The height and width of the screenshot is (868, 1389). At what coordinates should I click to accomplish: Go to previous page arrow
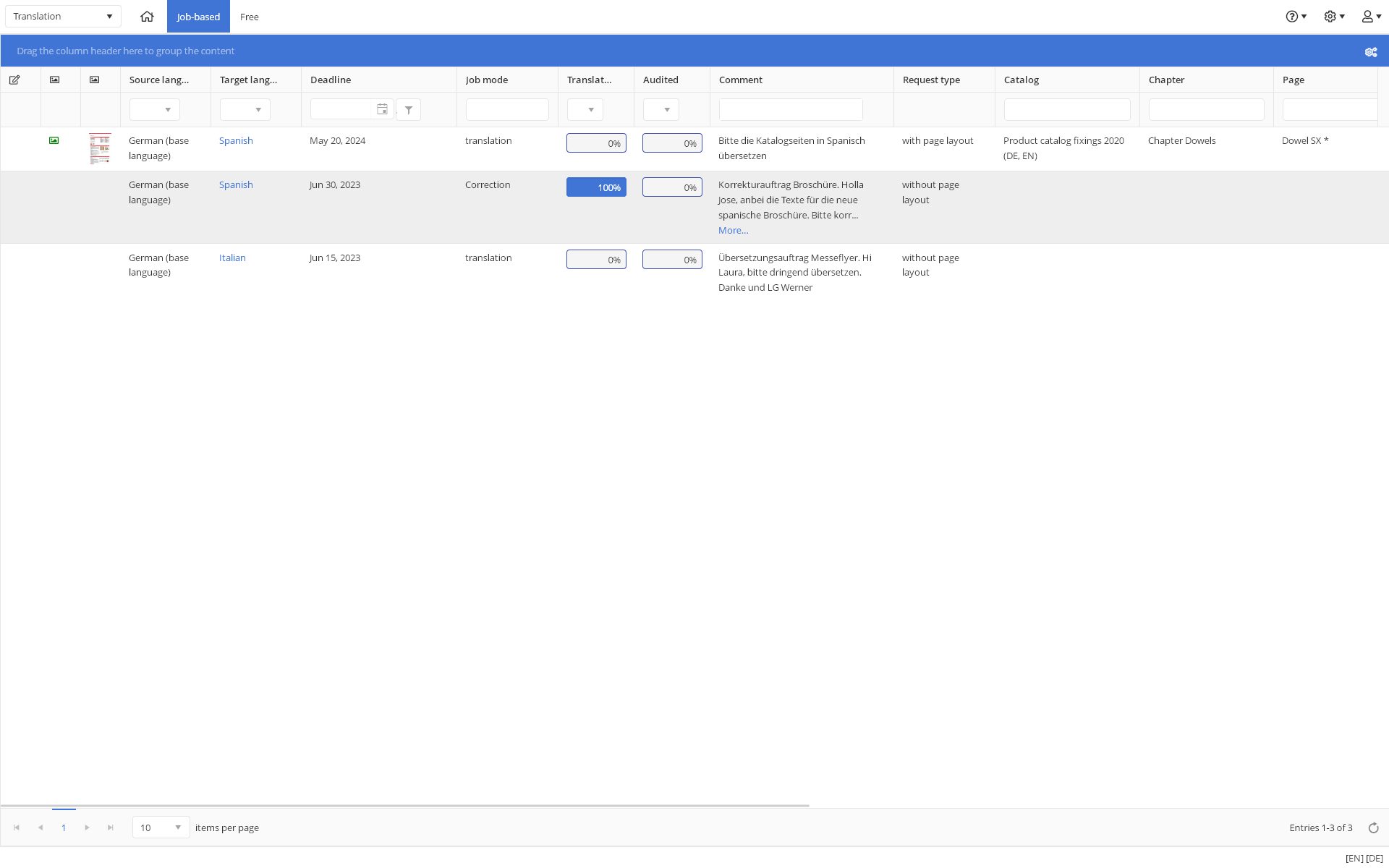tap(41, 827)
